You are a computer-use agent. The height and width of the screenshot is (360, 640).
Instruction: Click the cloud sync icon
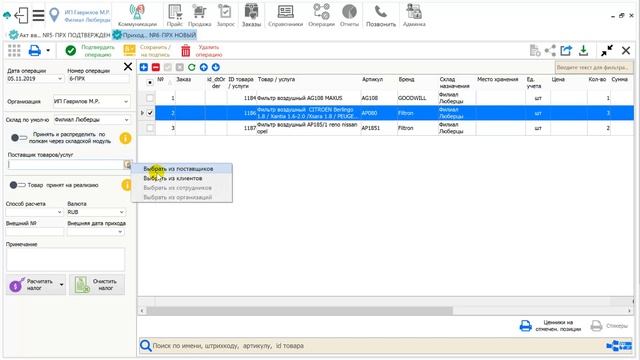tap(7, 16)
